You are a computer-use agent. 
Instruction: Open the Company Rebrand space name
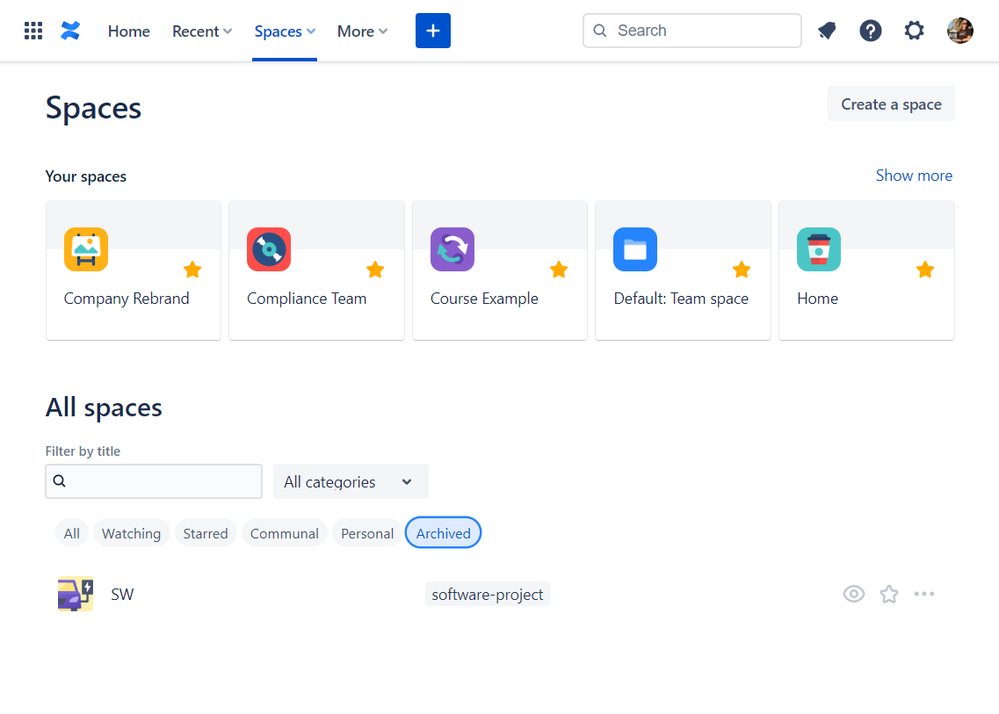tap(126, 299)
